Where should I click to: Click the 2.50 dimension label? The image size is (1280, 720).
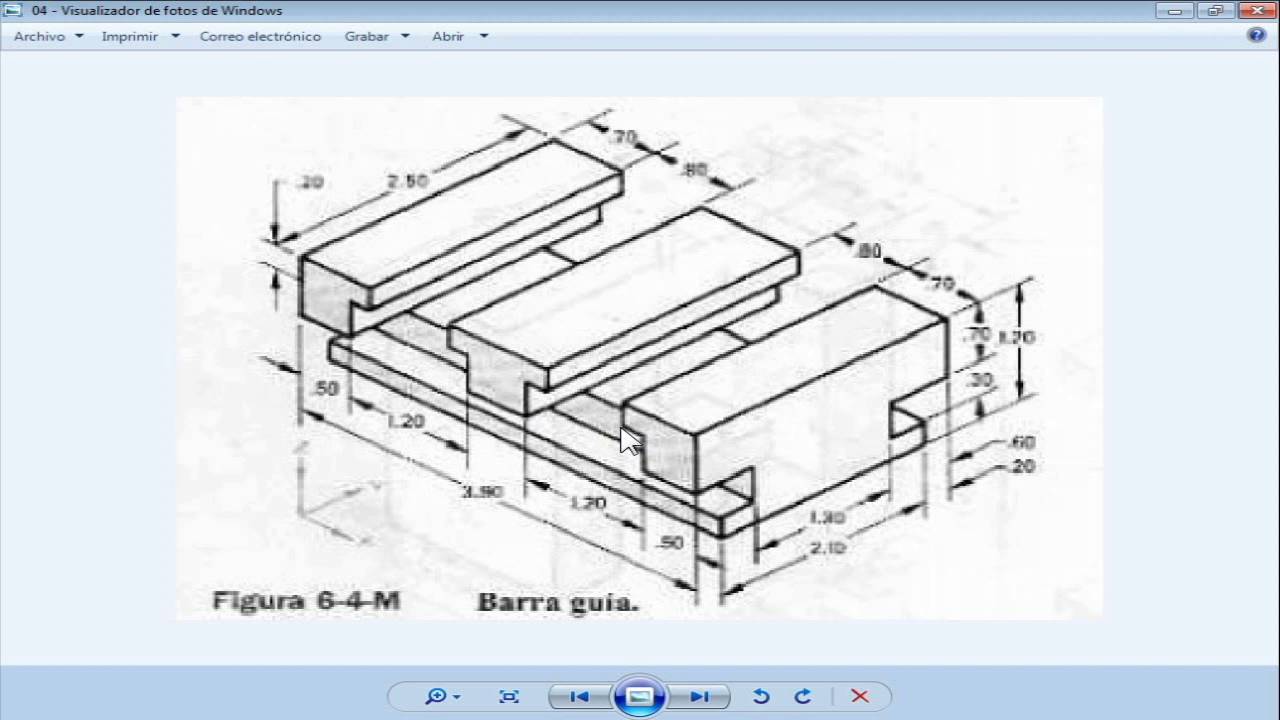click(x=408, y=181)
